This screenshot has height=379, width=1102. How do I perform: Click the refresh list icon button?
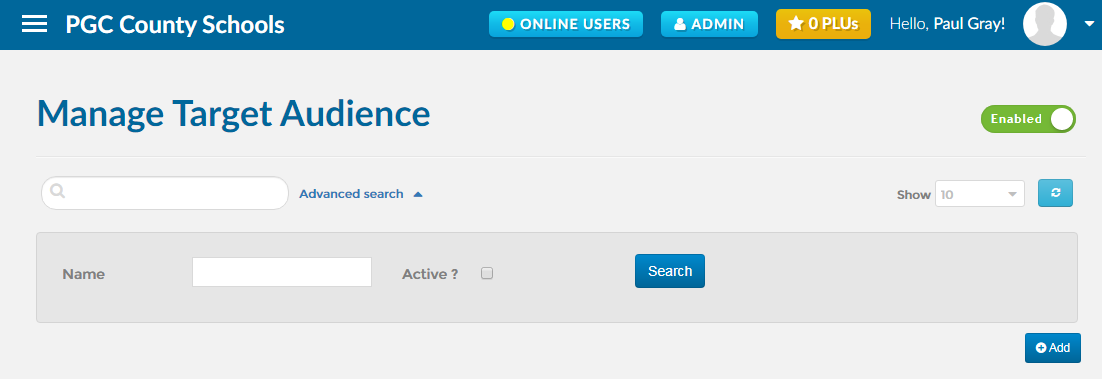coord(1055,193)
